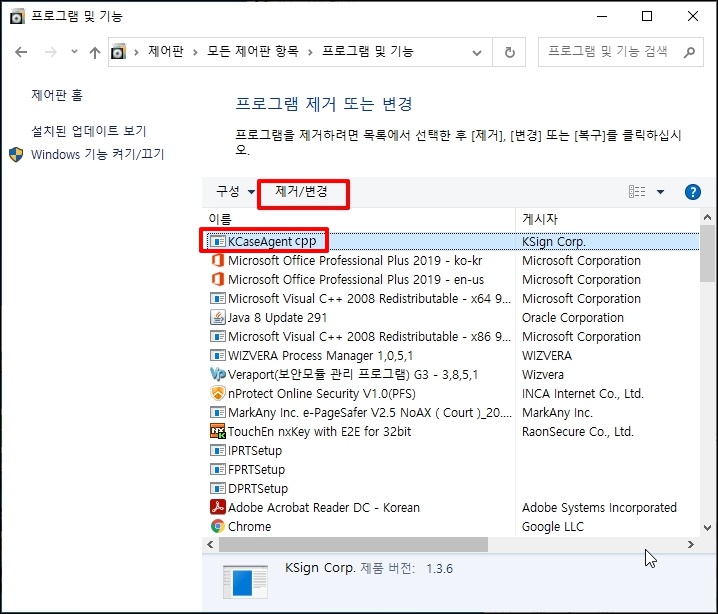Click the forward navigation arrow
718x614 pixels.
coord(50,52)
